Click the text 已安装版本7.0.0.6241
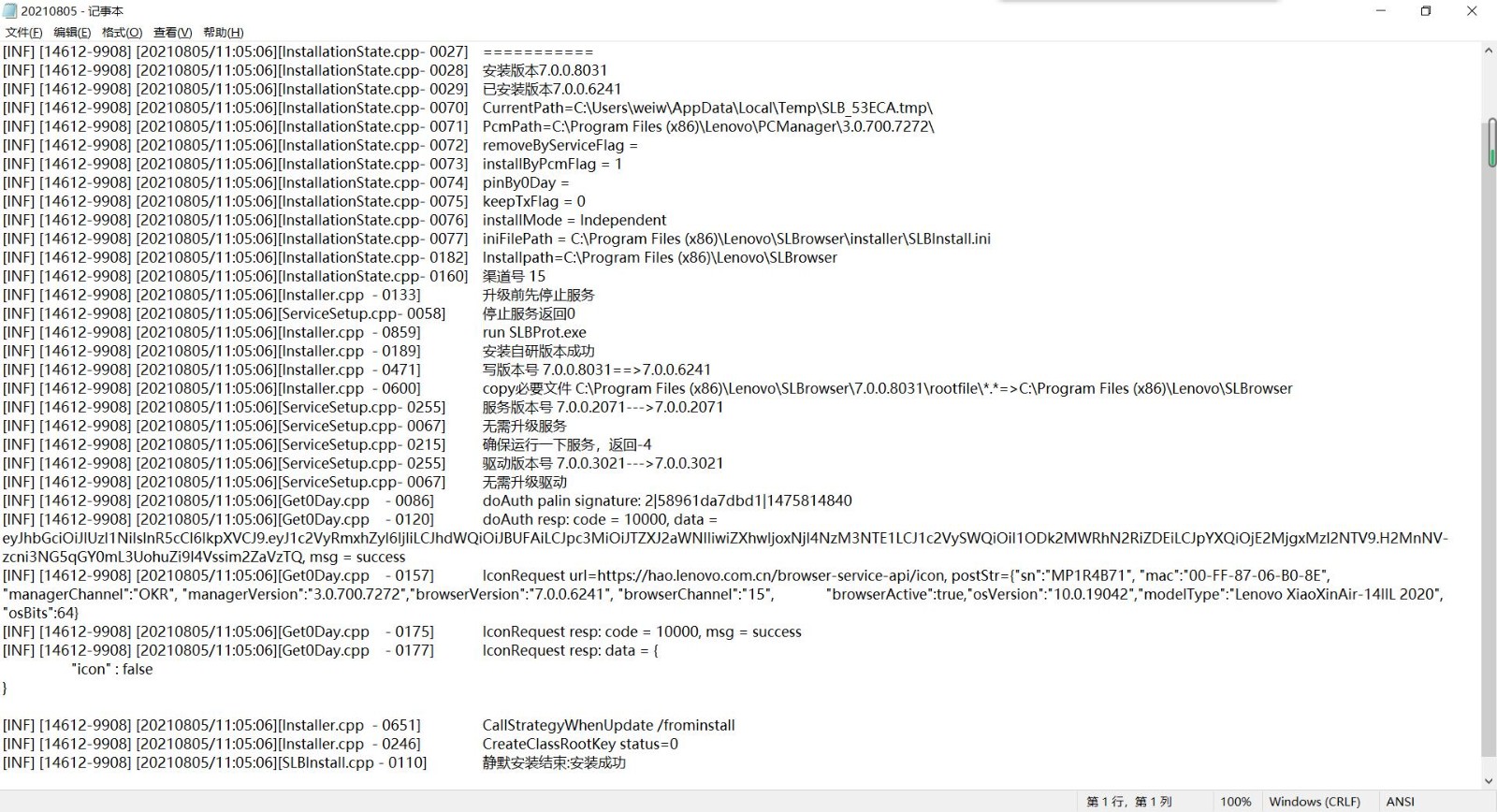The image size is (1497, 812). click(x=552, y=89)
